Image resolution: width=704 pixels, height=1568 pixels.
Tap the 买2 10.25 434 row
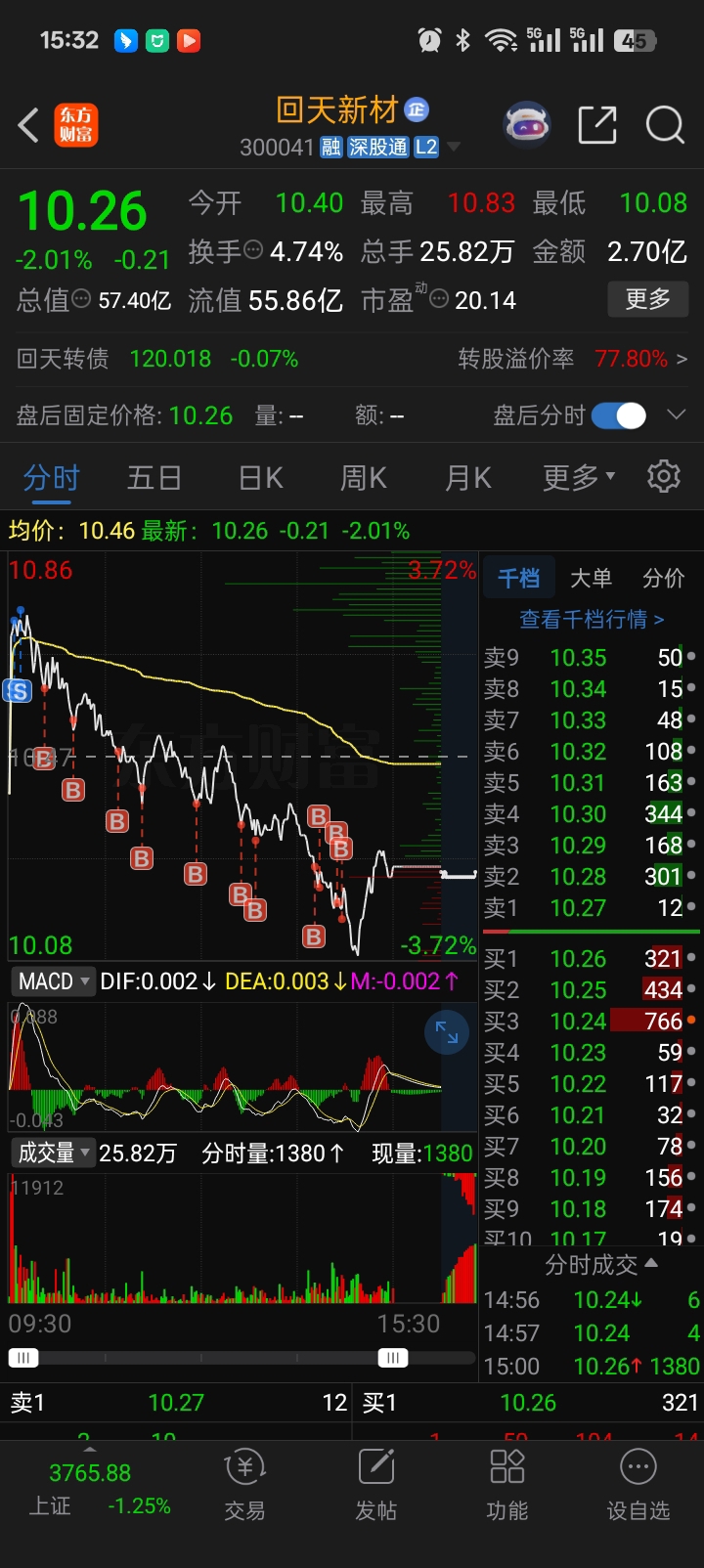point(591,990)
